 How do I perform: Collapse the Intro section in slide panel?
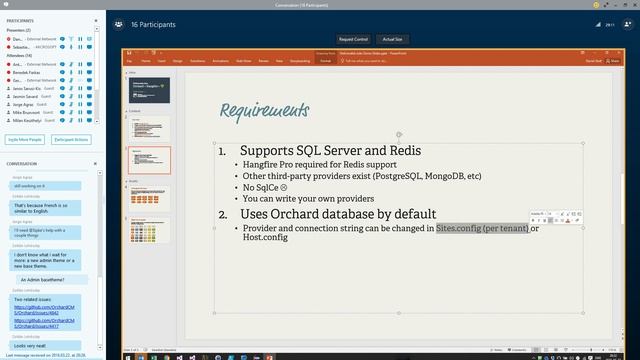[127, 73]
